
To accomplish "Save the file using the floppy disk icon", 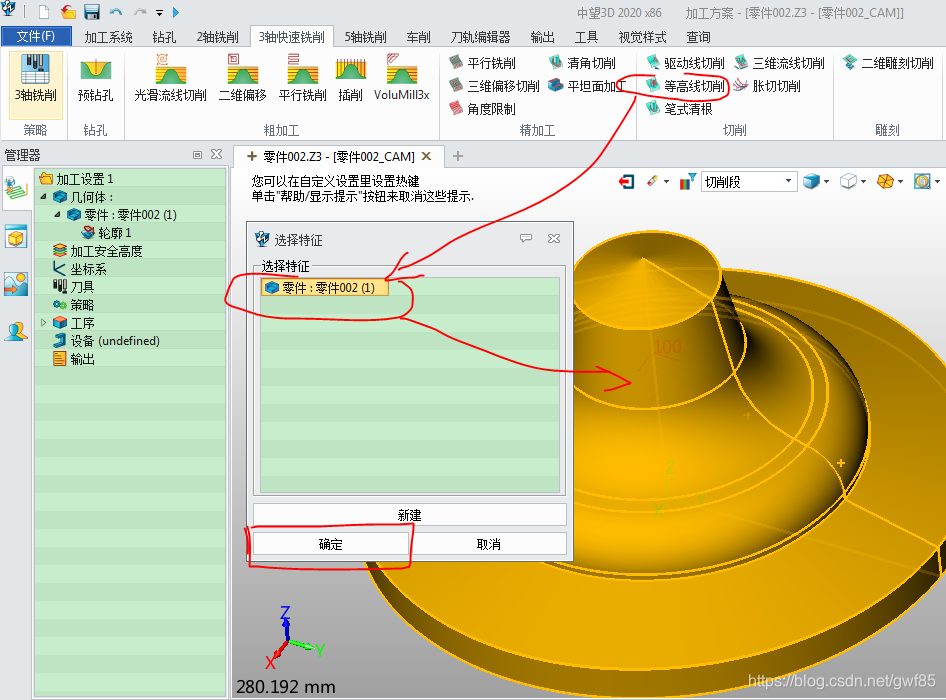I will pos(92,13).
